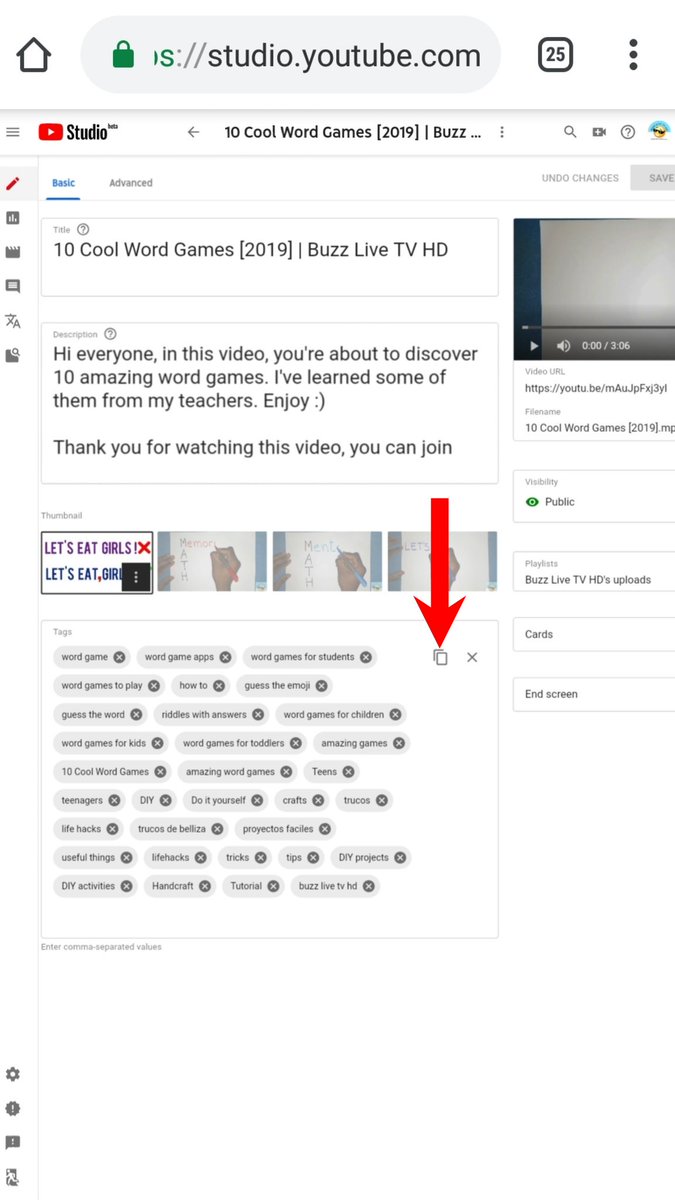
Task: Remove the 'Teens' tag
Action: point(348,771)
